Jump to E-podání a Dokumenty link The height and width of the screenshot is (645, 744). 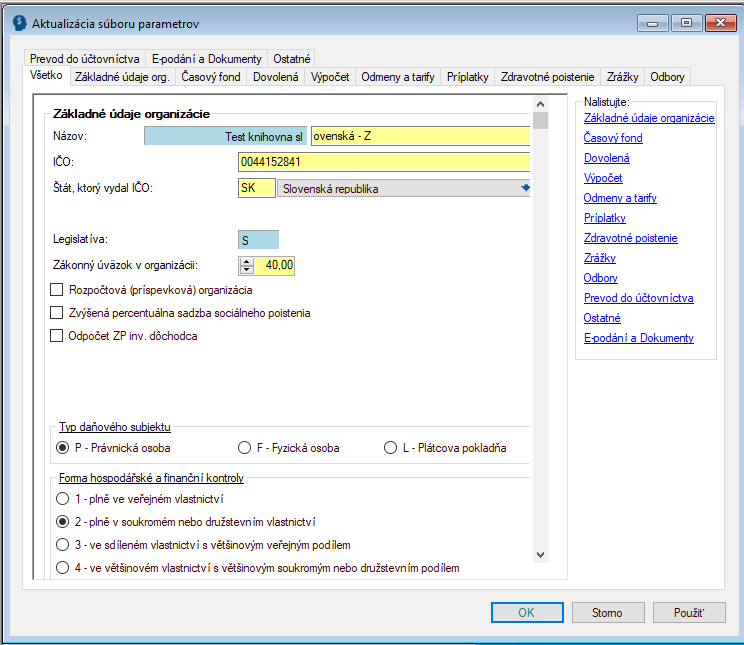[639, 337]
